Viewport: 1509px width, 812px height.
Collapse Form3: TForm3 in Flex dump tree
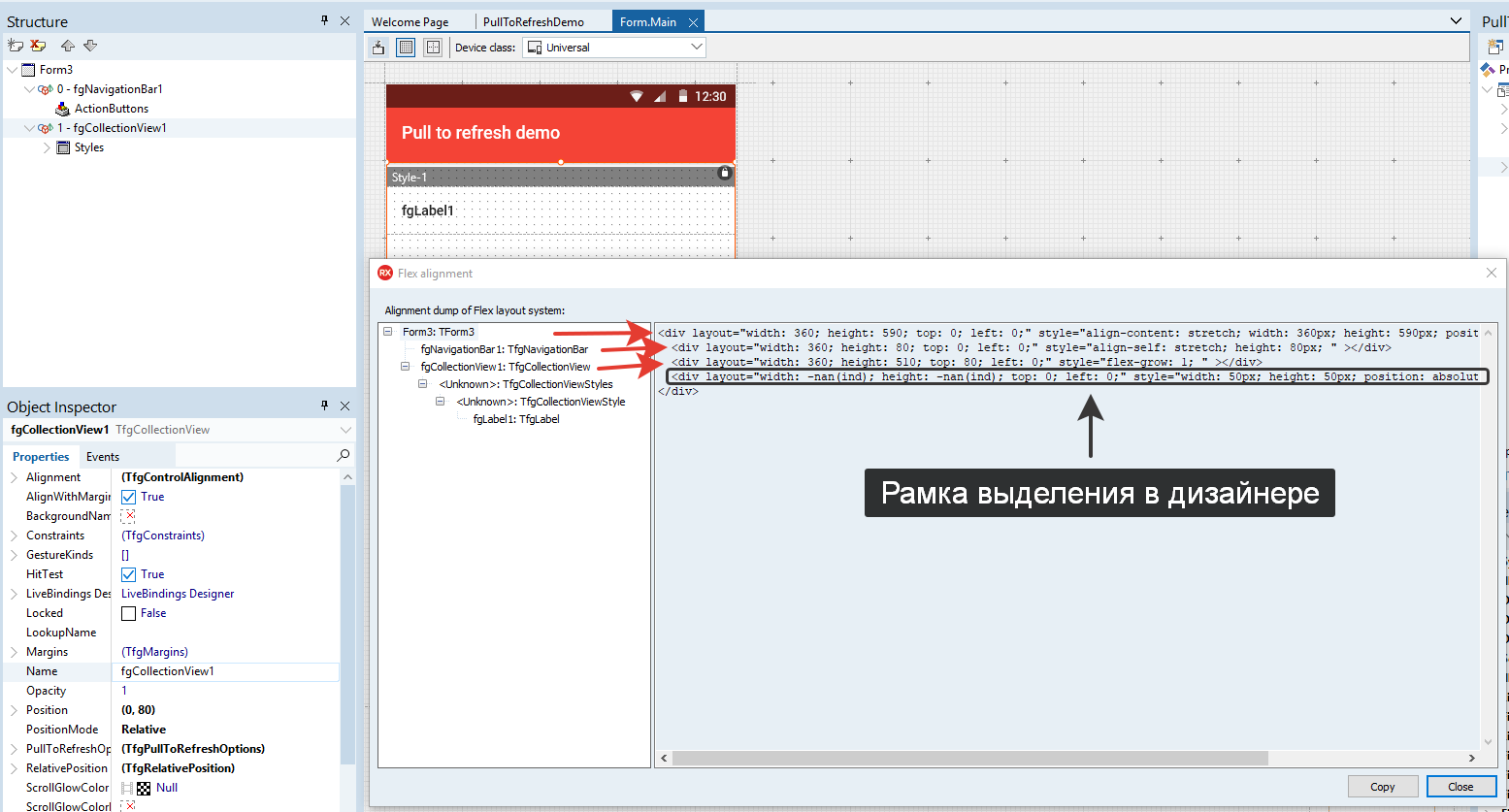pyautogui.click(x=388, y=332)
